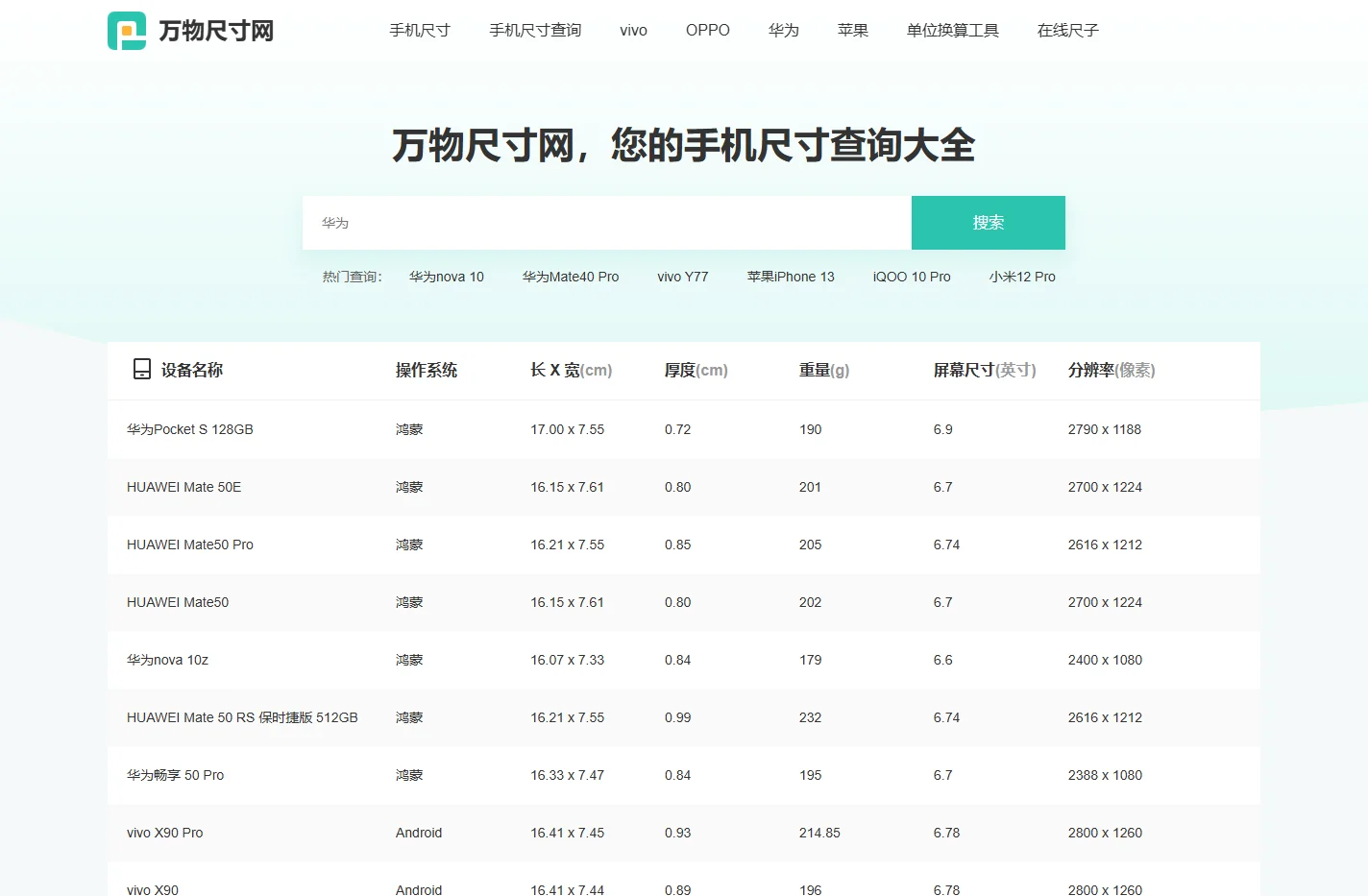Viewport: 1368px width, 896px height.
Task: Click screen size 6.9
Action: pyautogui.click(x=943, y=429)
